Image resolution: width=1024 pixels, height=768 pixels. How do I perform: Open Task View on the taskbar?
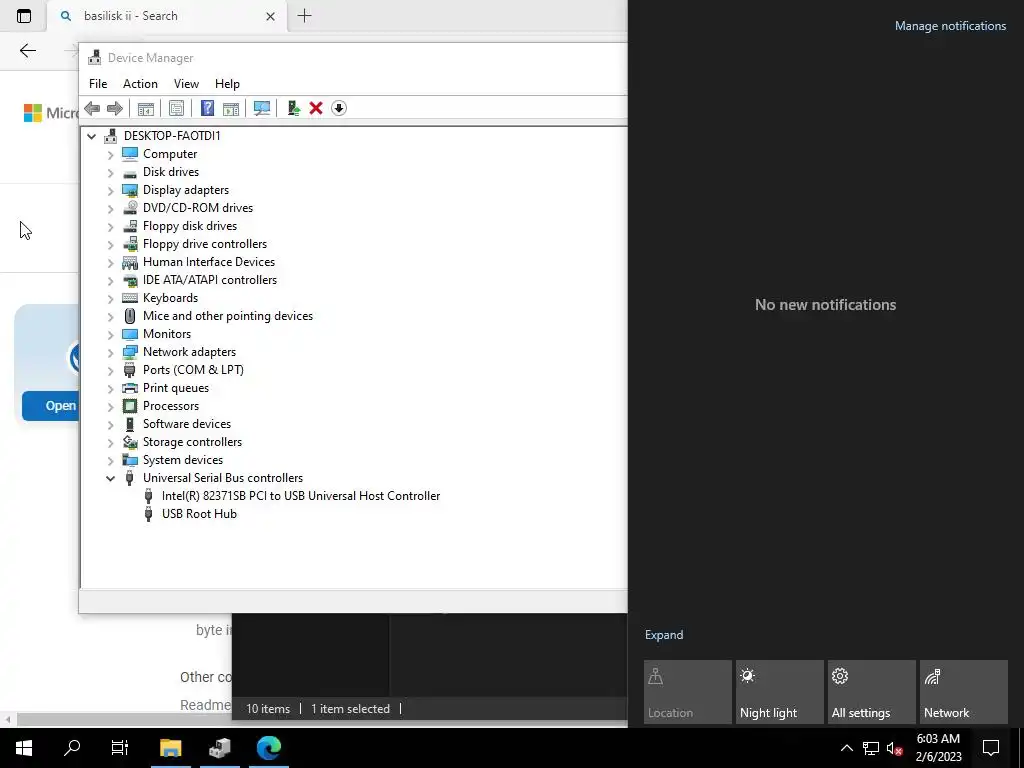point(120,747)
